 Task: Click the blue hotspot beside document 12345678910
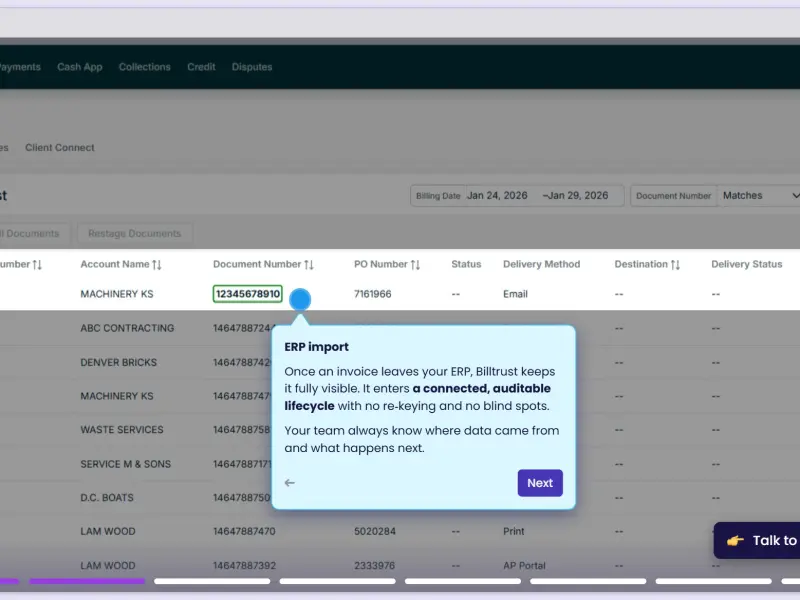point(300,299)
